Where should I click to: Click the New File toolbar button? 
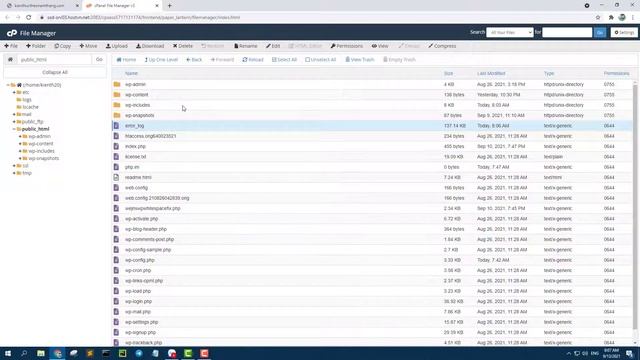pos(11,46)
